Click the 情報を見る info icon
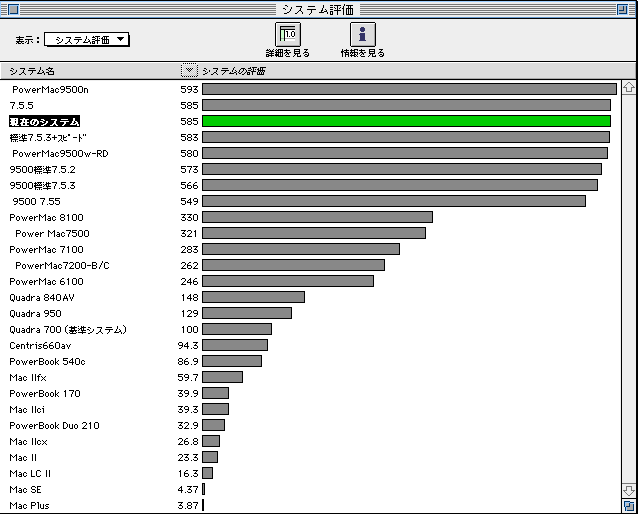The height and width of the screenshot is (514, 638). 363,35
